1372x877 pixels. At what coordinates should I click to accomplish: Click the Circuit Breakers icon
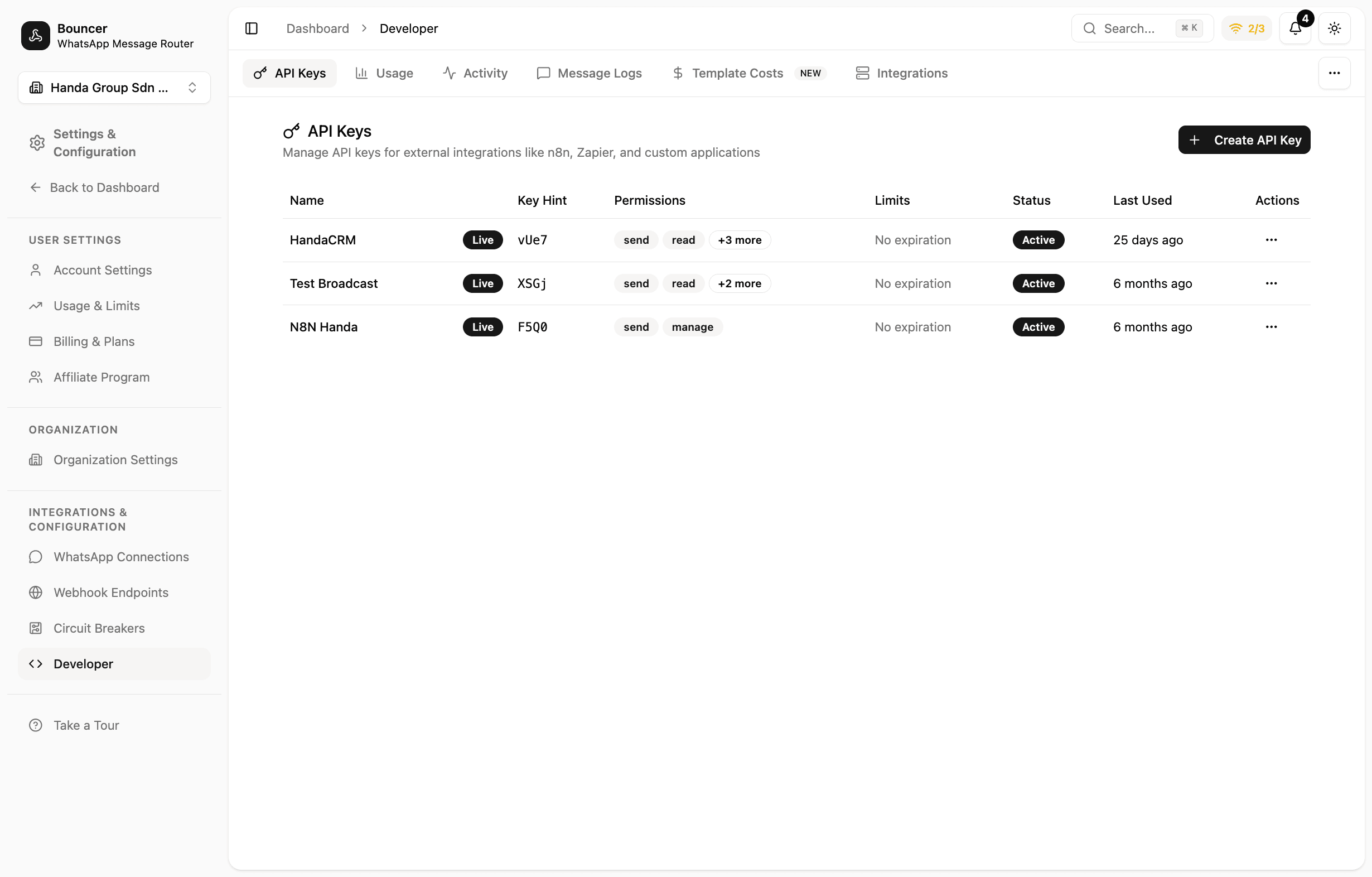[36, 628]
